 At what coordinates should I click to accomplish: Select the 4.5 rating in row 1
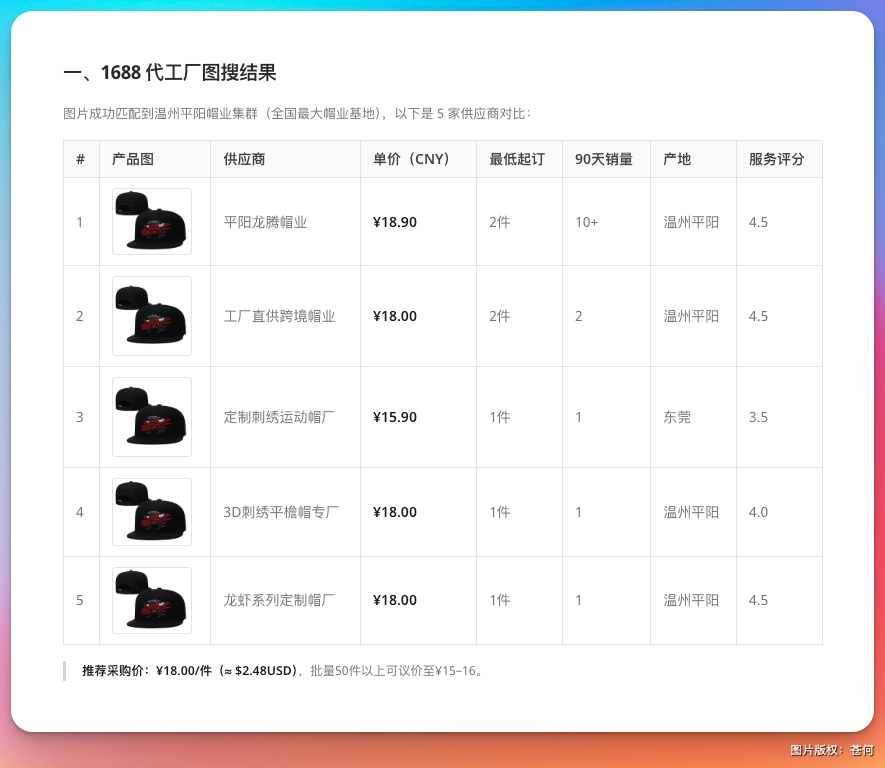tap(757, 221)
